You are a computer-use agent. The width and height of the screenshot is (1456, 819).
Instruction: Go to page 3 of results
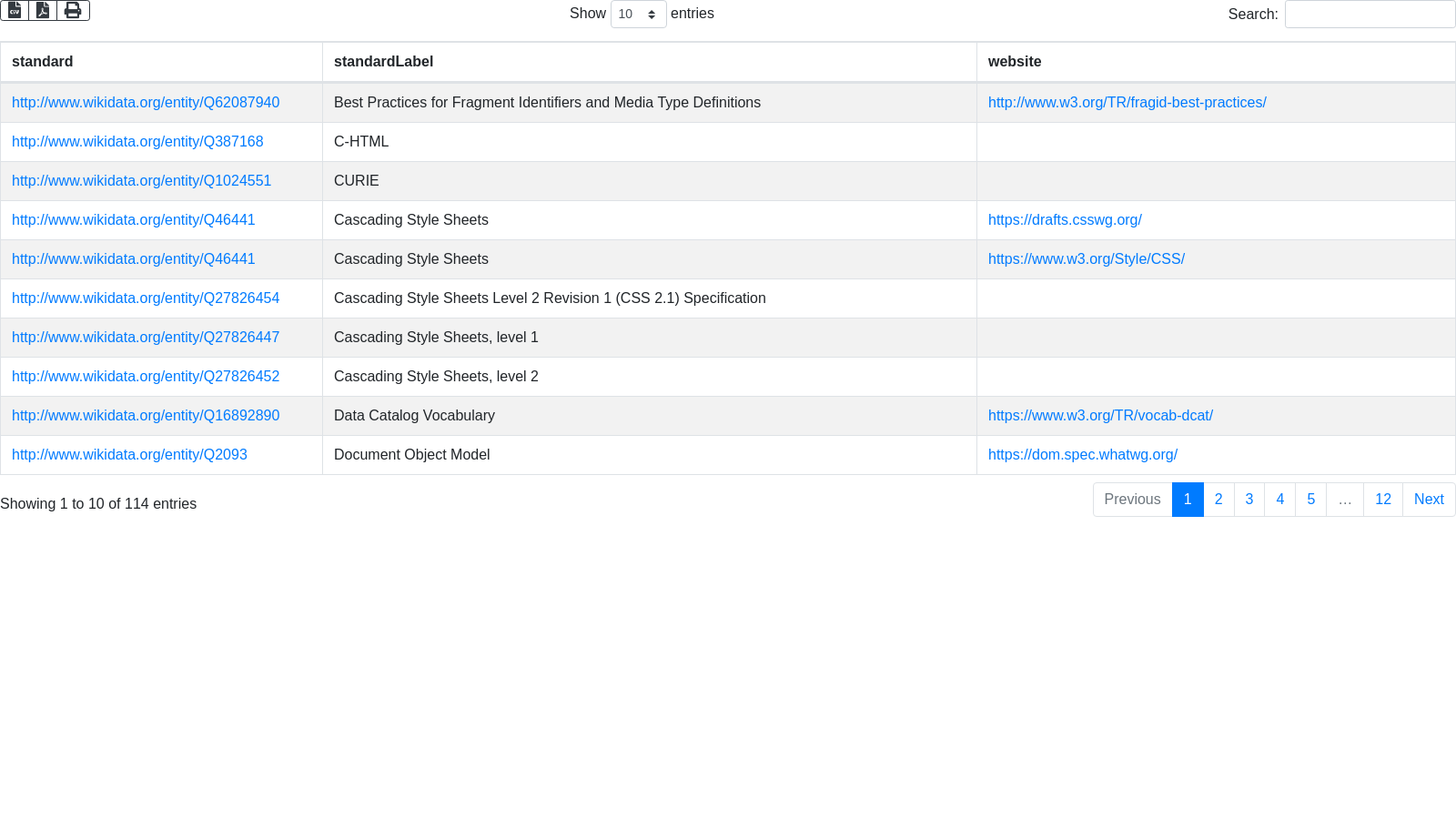(x=1249, y=500)
